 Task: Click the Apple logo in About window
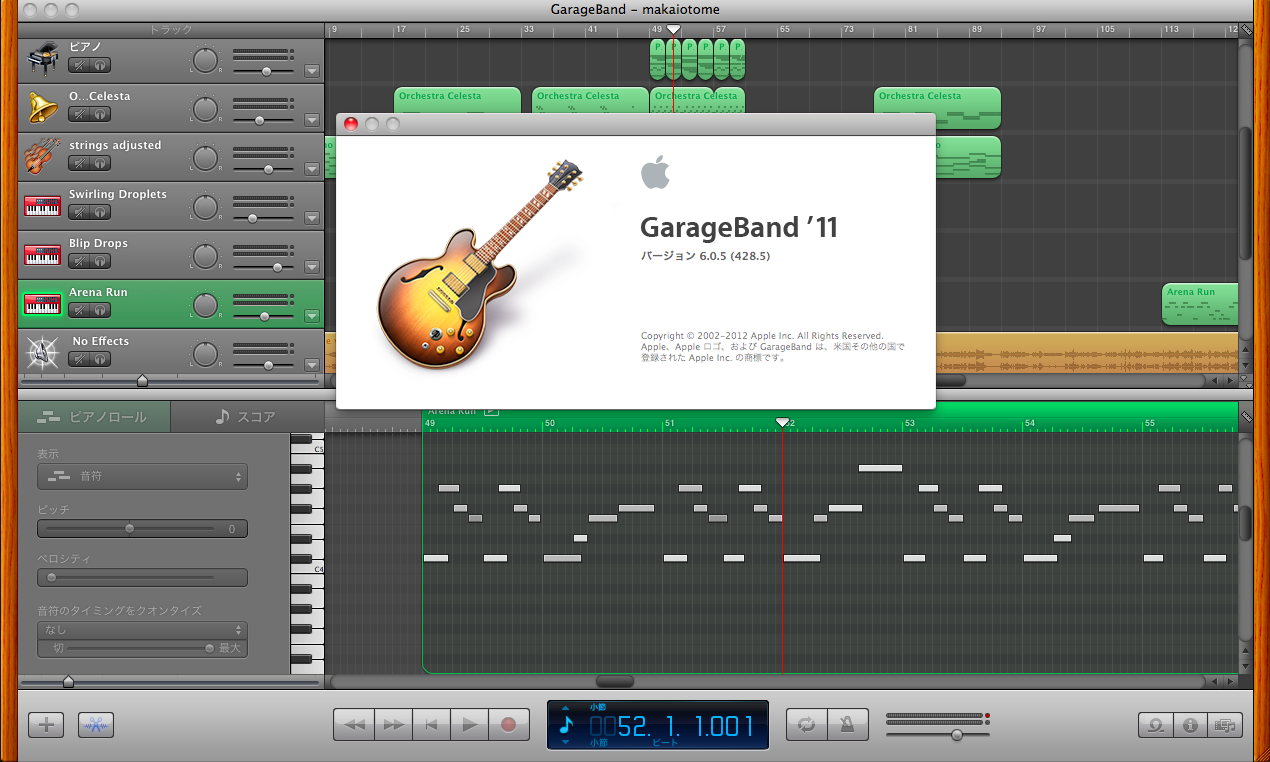[655, 172]
